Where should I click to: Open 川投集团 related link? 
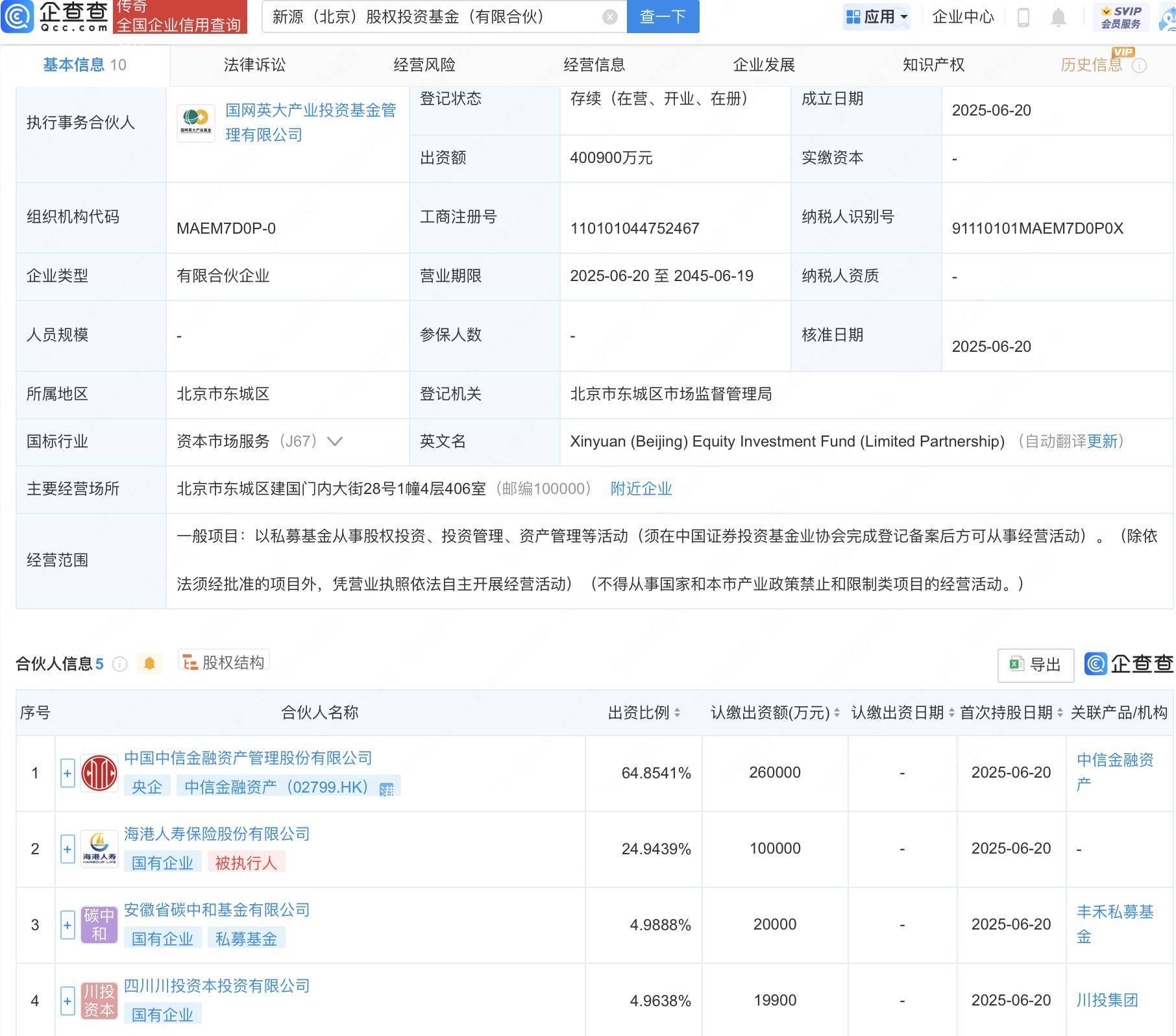click(1107, 1000)
